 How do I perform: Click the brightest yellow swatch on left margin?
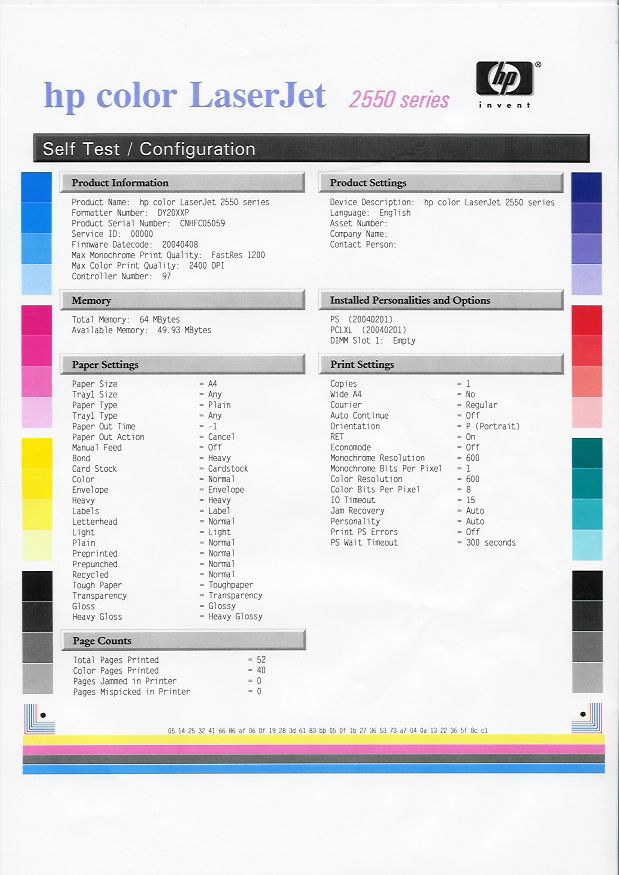(x=37, y=453)
